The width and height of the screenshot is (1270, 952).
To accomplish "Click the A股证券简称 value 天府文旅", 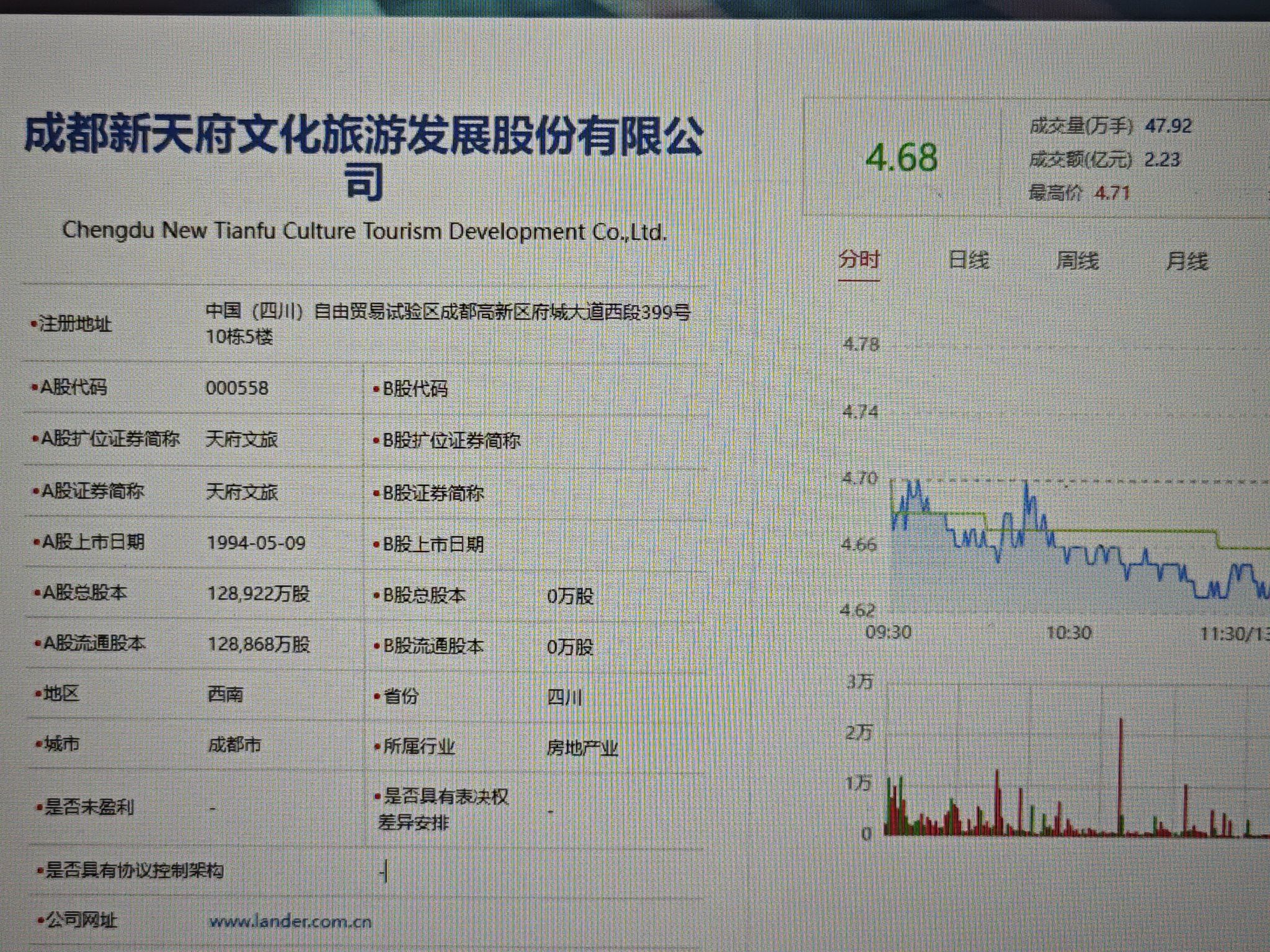I will click(242, 492).
